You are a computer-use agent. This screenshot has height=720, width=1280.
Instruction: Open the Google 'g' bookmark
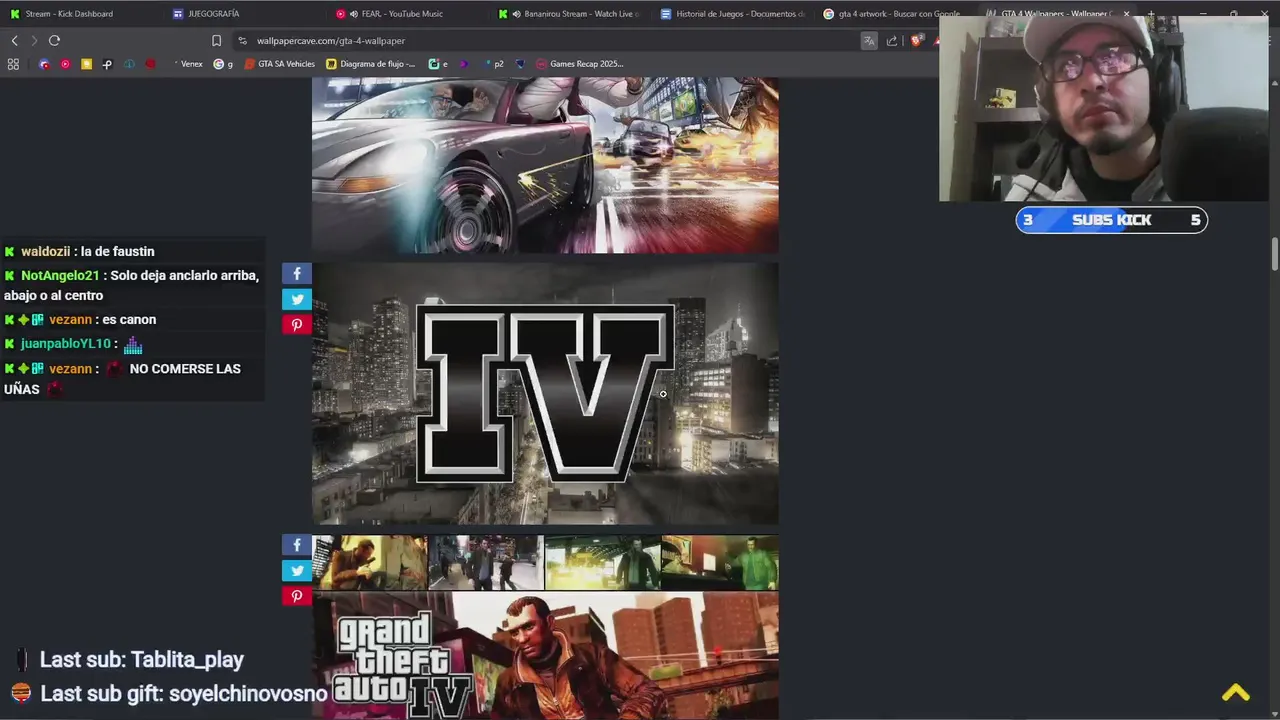(223, 64)
